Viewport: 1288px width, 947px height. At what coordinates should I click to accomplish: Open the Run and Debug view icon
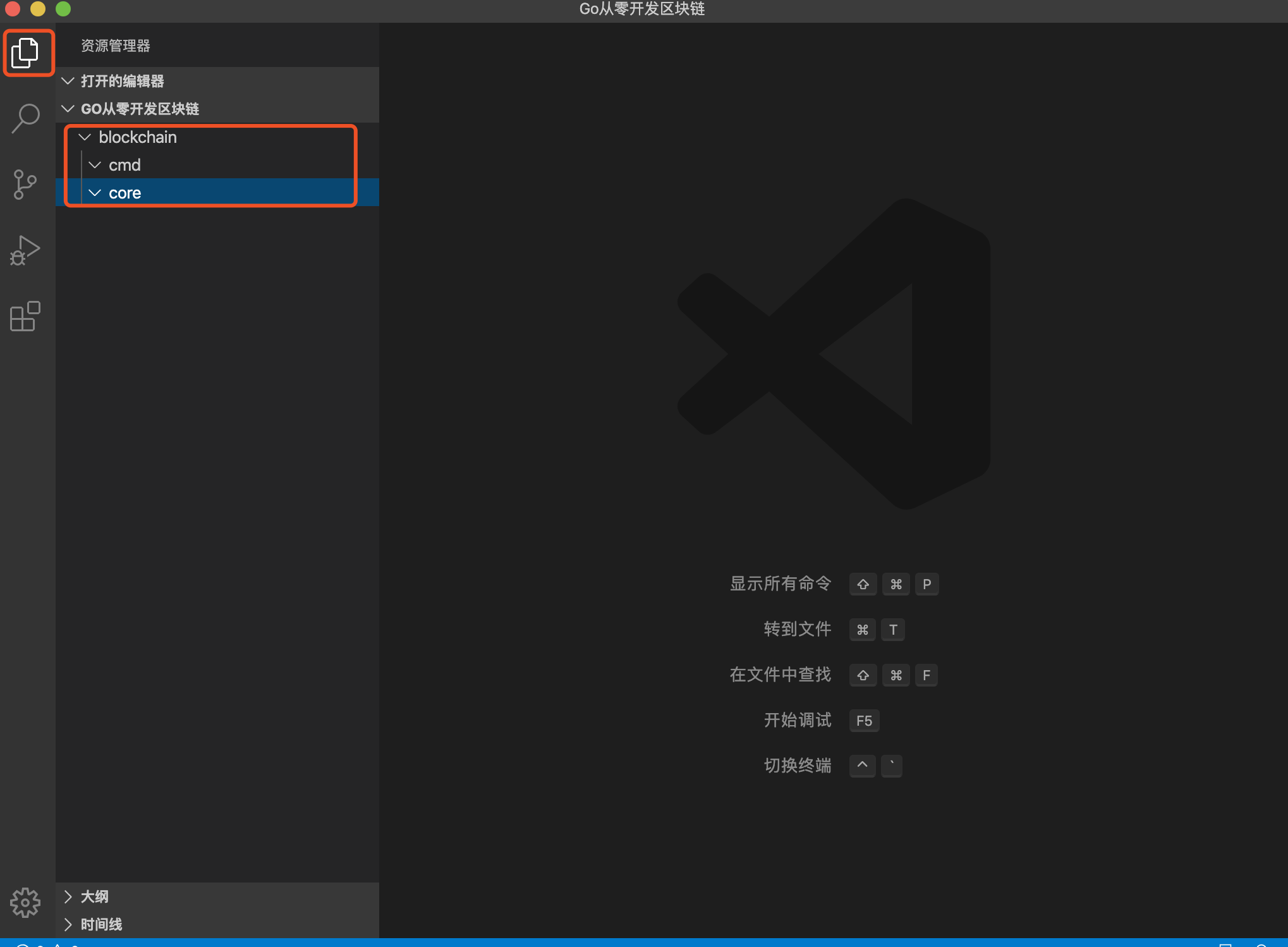point(25,250)
